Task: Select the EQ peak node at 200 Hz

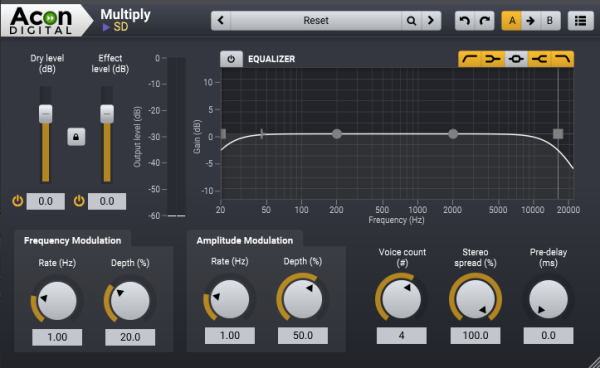Action: [337, 134]
